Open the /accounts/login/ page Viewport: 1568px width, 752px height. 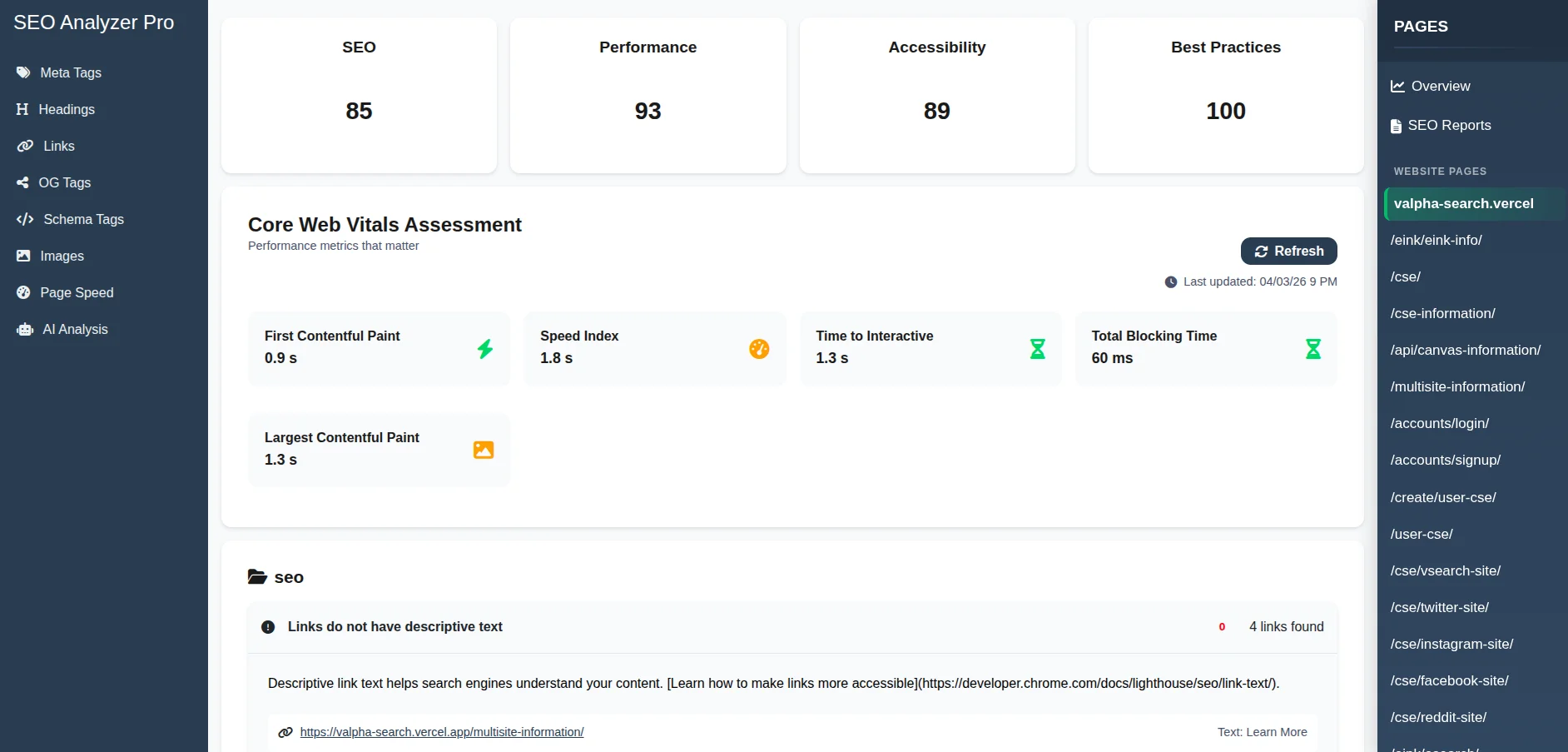(1440, 423)
